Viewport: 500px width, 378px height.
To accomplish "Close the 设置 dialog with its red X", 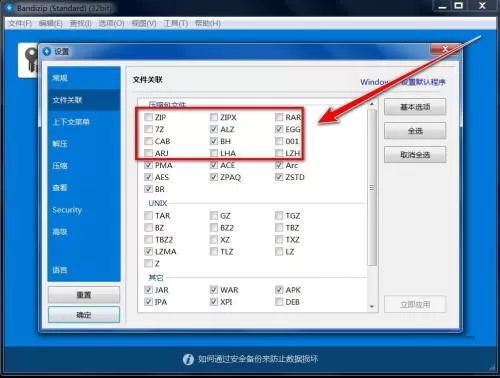I will click(445, 50).
